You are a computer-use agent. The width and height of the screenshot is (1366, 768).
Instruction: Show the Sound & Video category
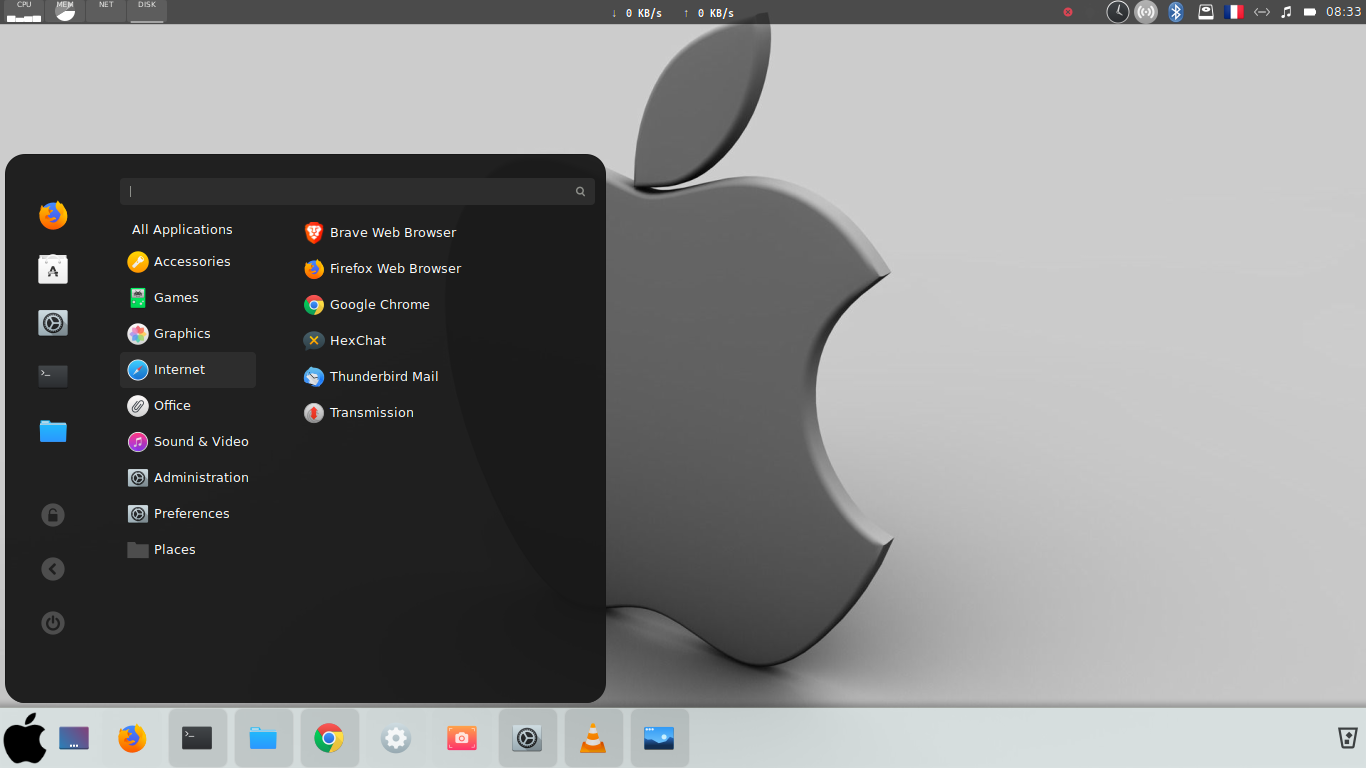(188, 441)
